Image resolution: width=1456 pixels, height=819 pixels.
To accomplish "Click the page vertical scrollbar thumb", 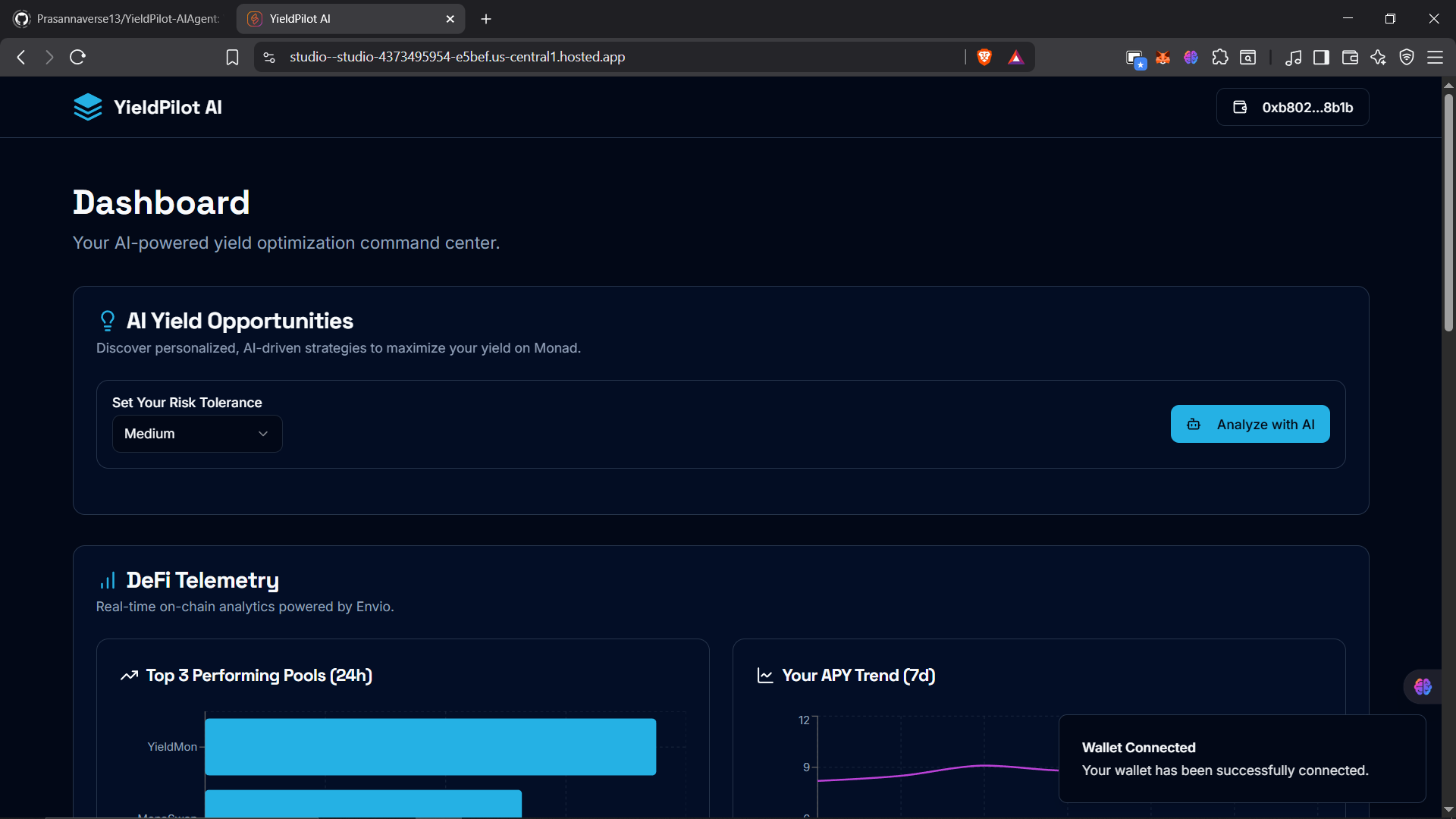I will click(1448, 212).
